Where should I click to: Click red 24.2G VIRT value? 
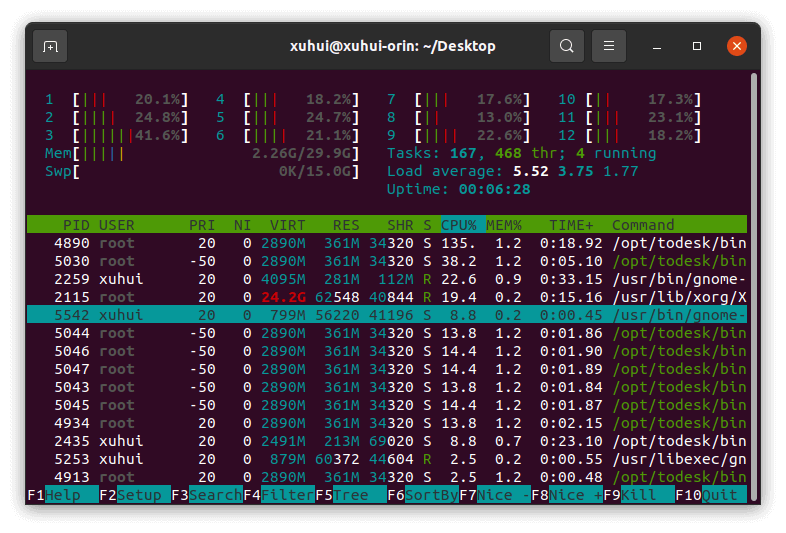(x=283, y=297)
